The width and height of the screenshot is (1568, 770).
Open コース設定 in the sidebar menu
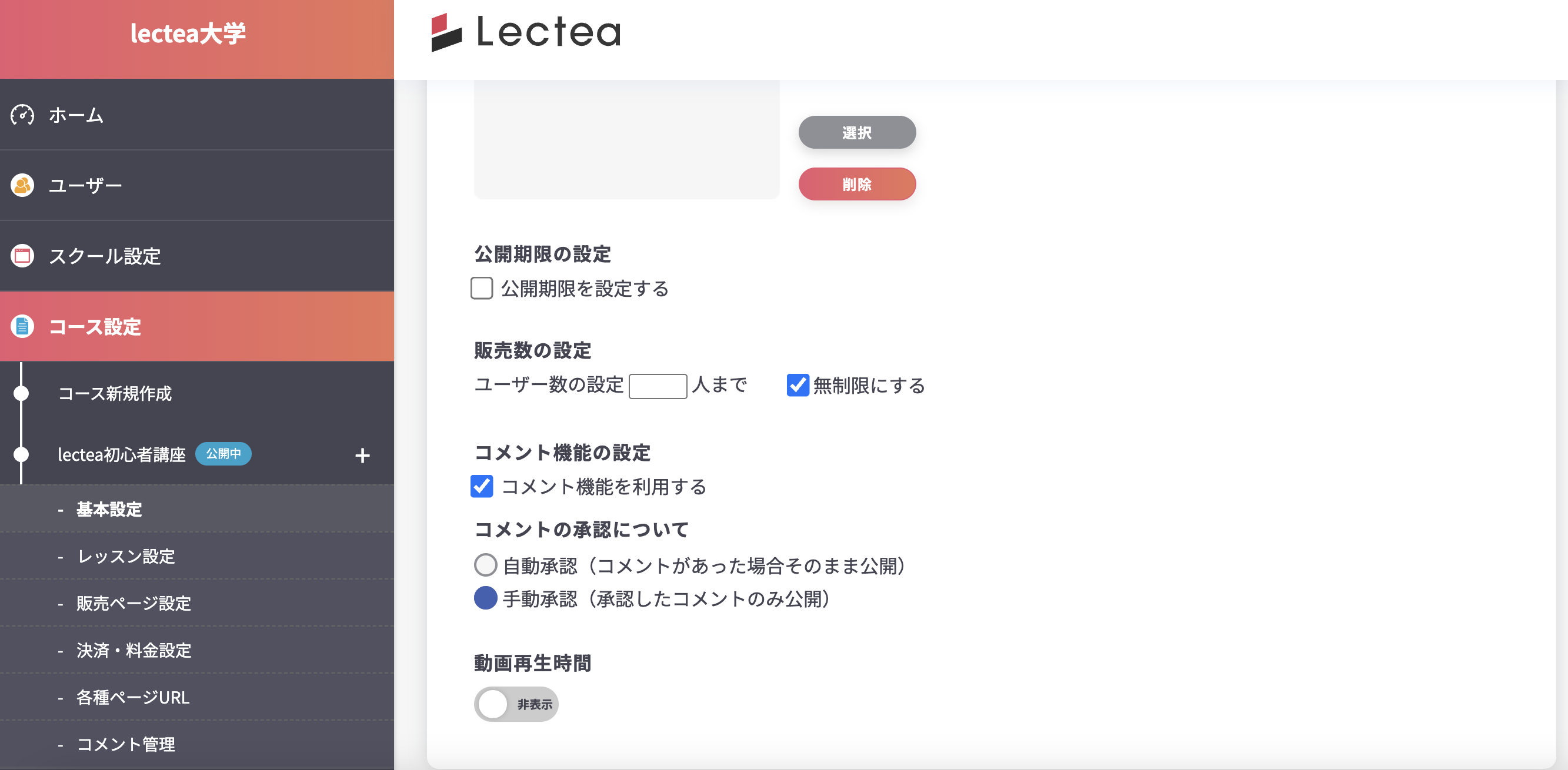tap(95, 327)
